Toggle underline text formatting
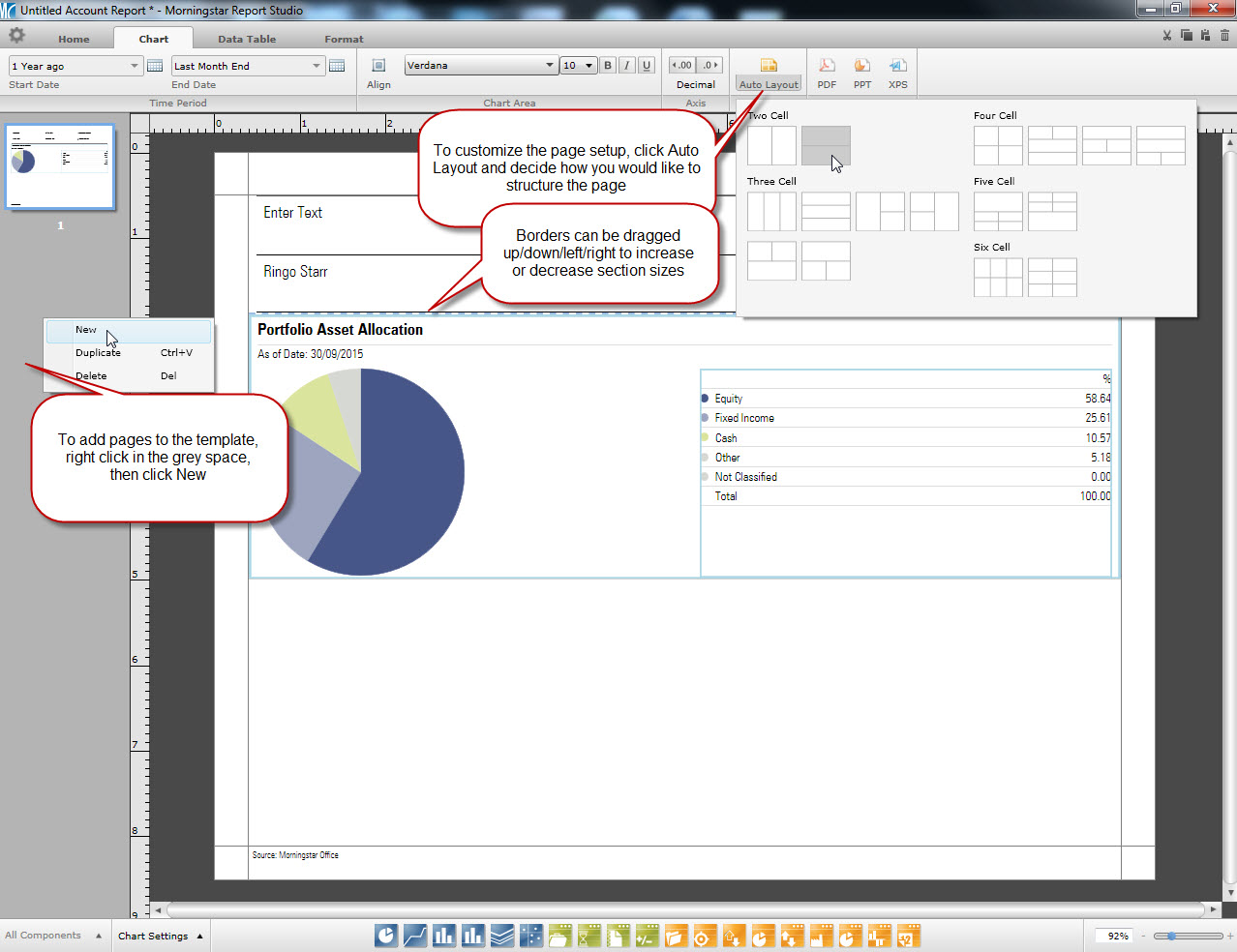The height and width of the screenshot is (952, 1237). click(647, 66)
